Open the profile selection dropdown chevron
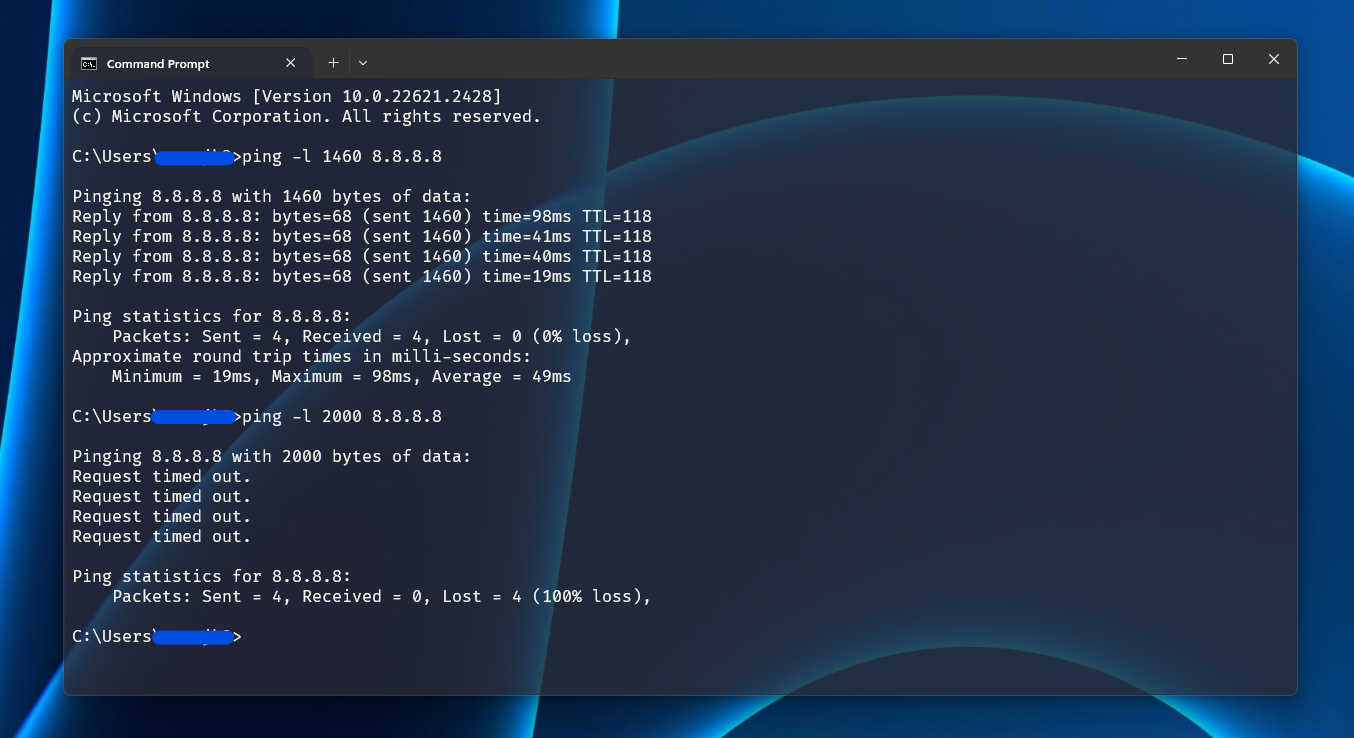This screenshot has height=738, width=1354. pyautogui.click(x=362, y=62)
